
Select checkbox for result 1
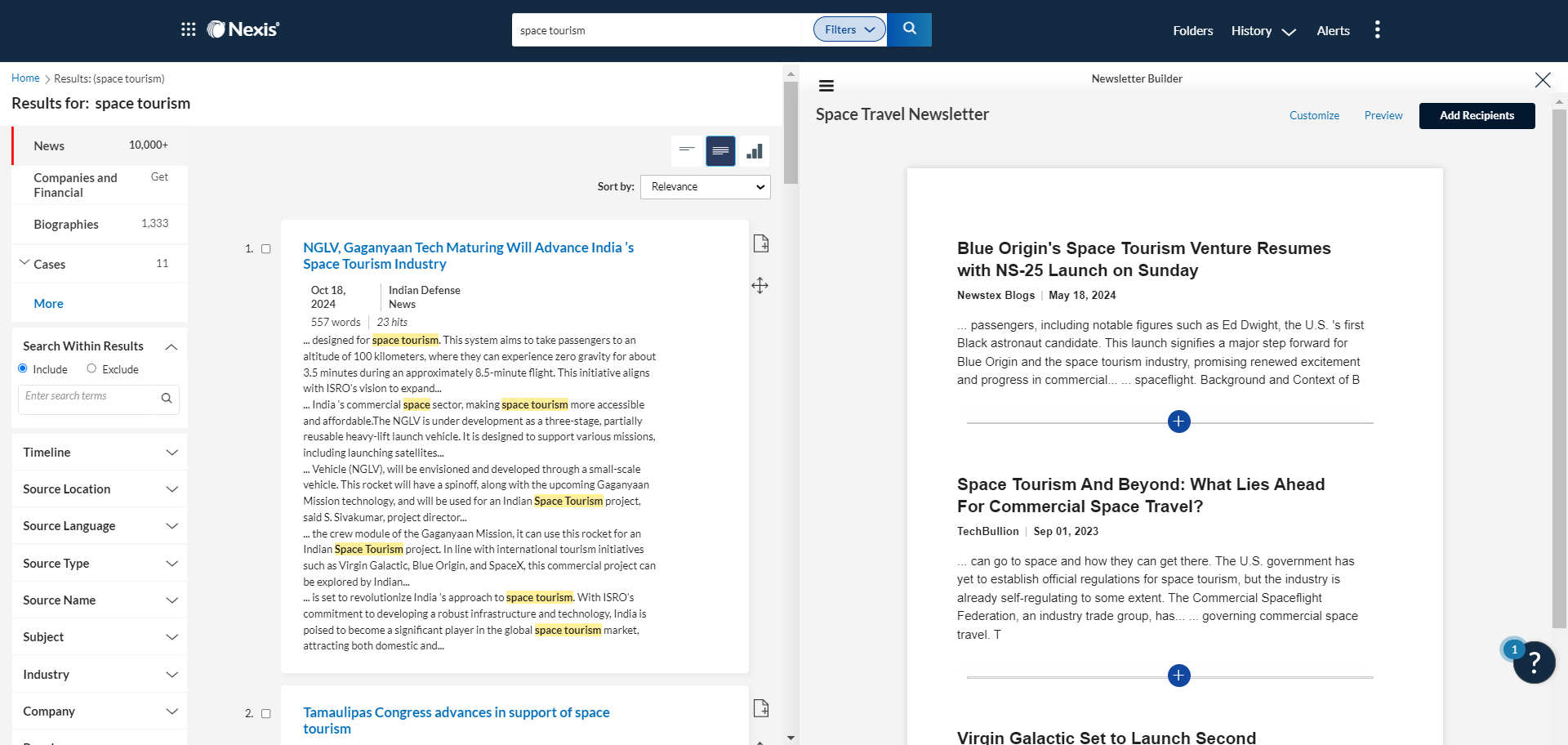tap(265, 249)
